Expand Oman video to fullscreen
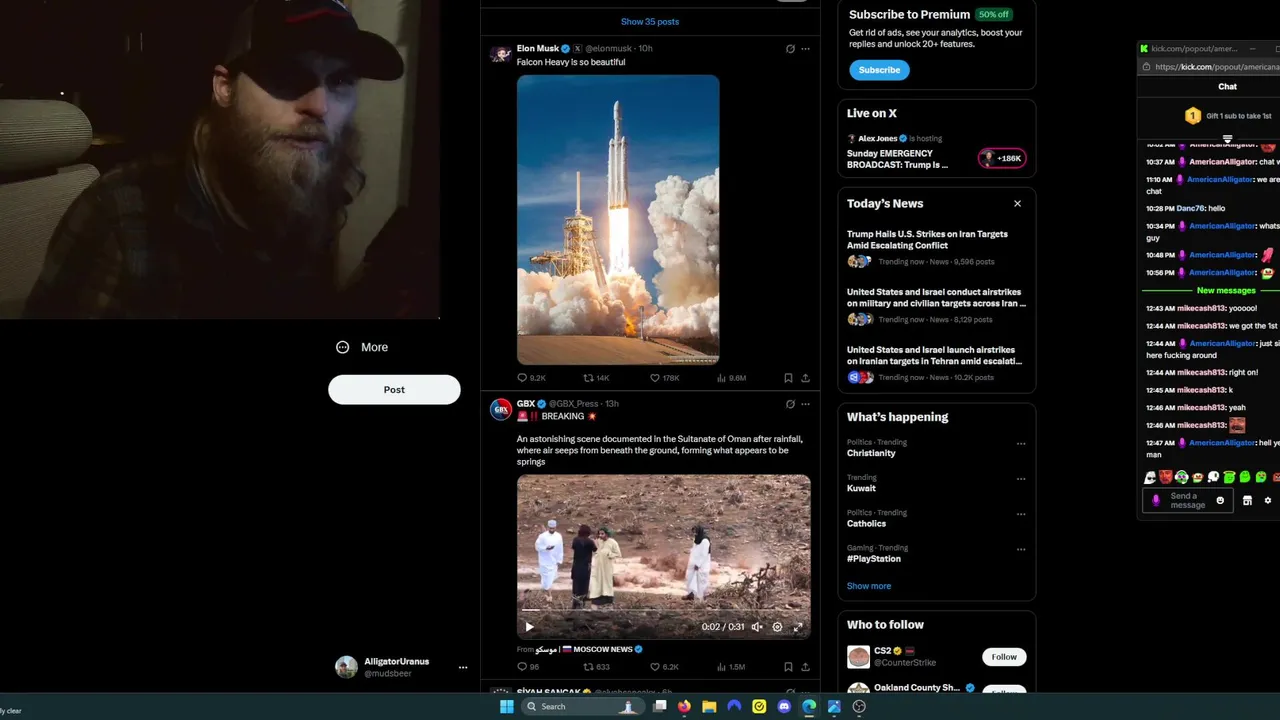The image size is (1280, 720). (x=798, y=627)
